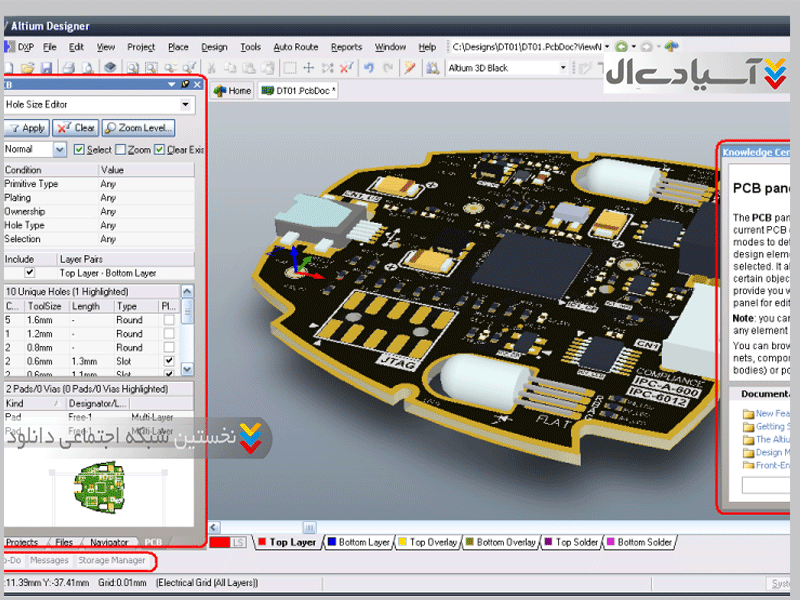Image resolution: width=800 pixels, height=600 pixels.
Task: Expand the Altium 3D Black view configuration dropdown
Action: click(x=562, y=68)
